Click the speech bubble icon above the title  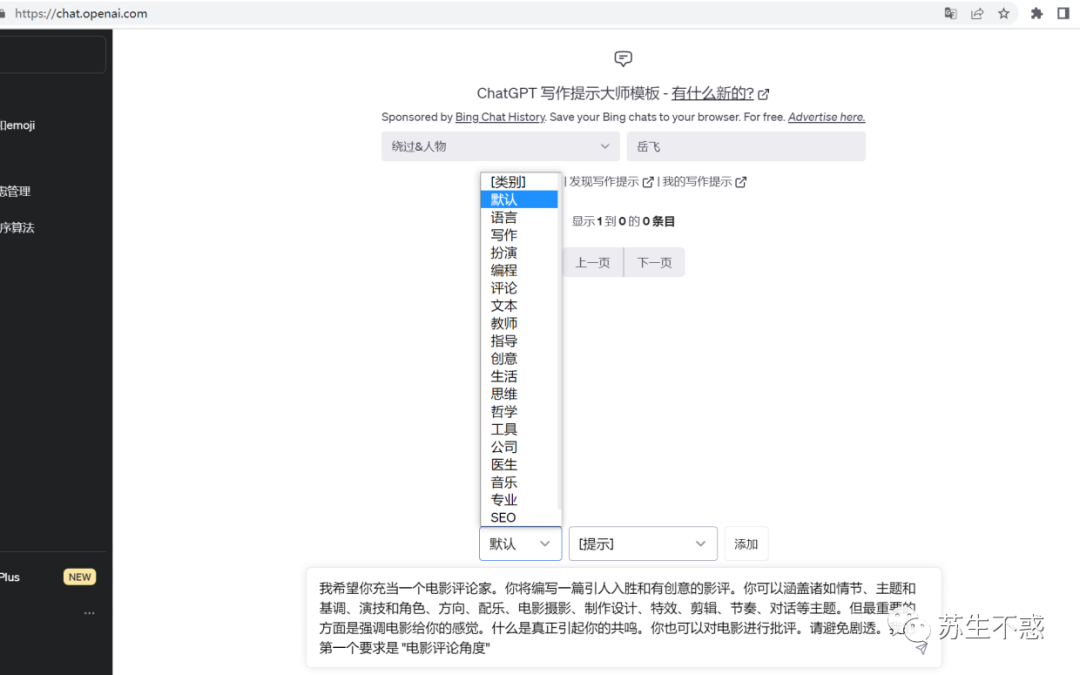coord(623,59)
